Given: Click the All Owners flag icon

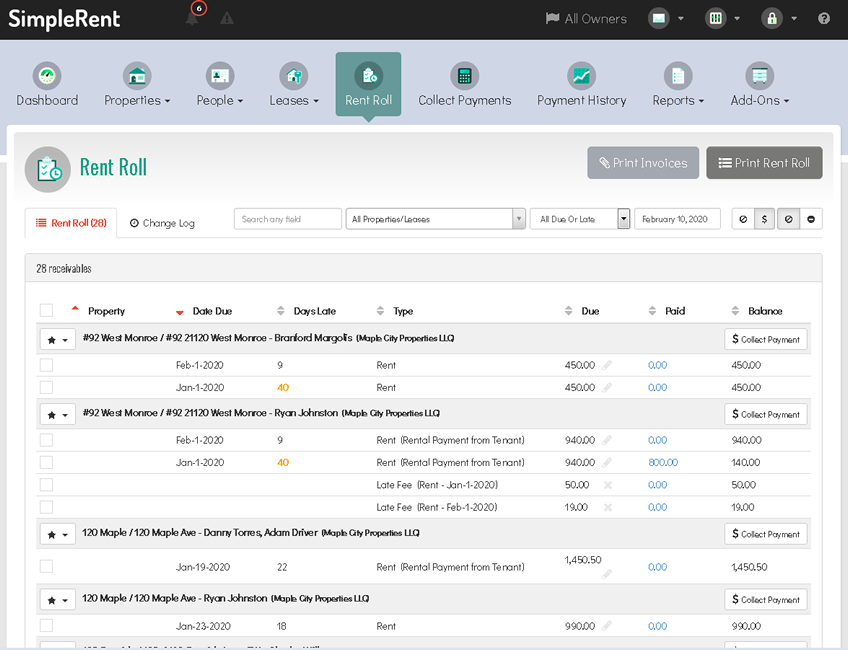Looking at the screenshot, I should 552,18.
